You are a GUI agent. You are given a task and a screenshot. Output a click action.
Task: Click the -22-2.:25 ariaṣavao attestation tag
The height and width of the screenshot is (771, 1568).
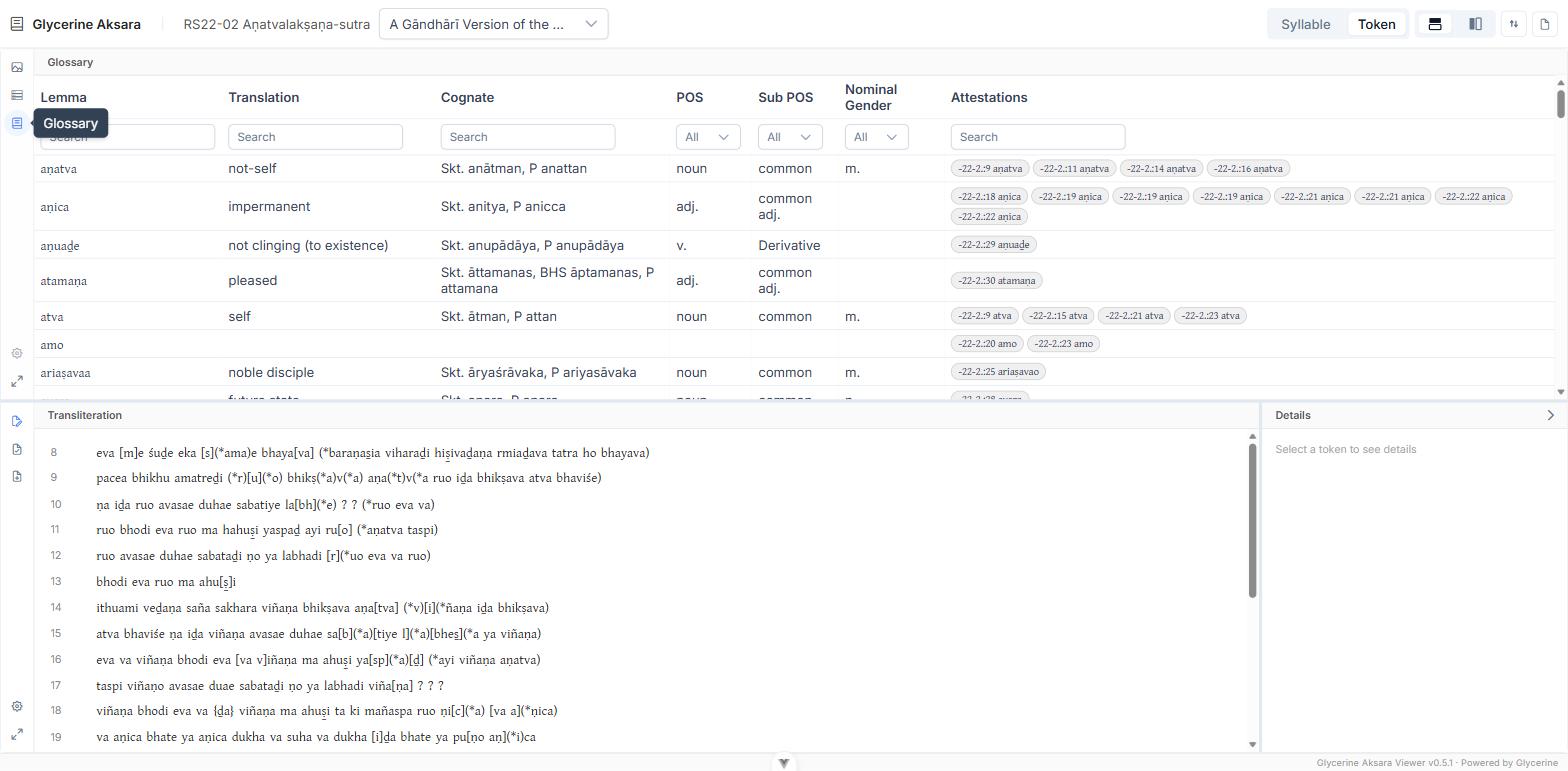click(x=997, y=371)
